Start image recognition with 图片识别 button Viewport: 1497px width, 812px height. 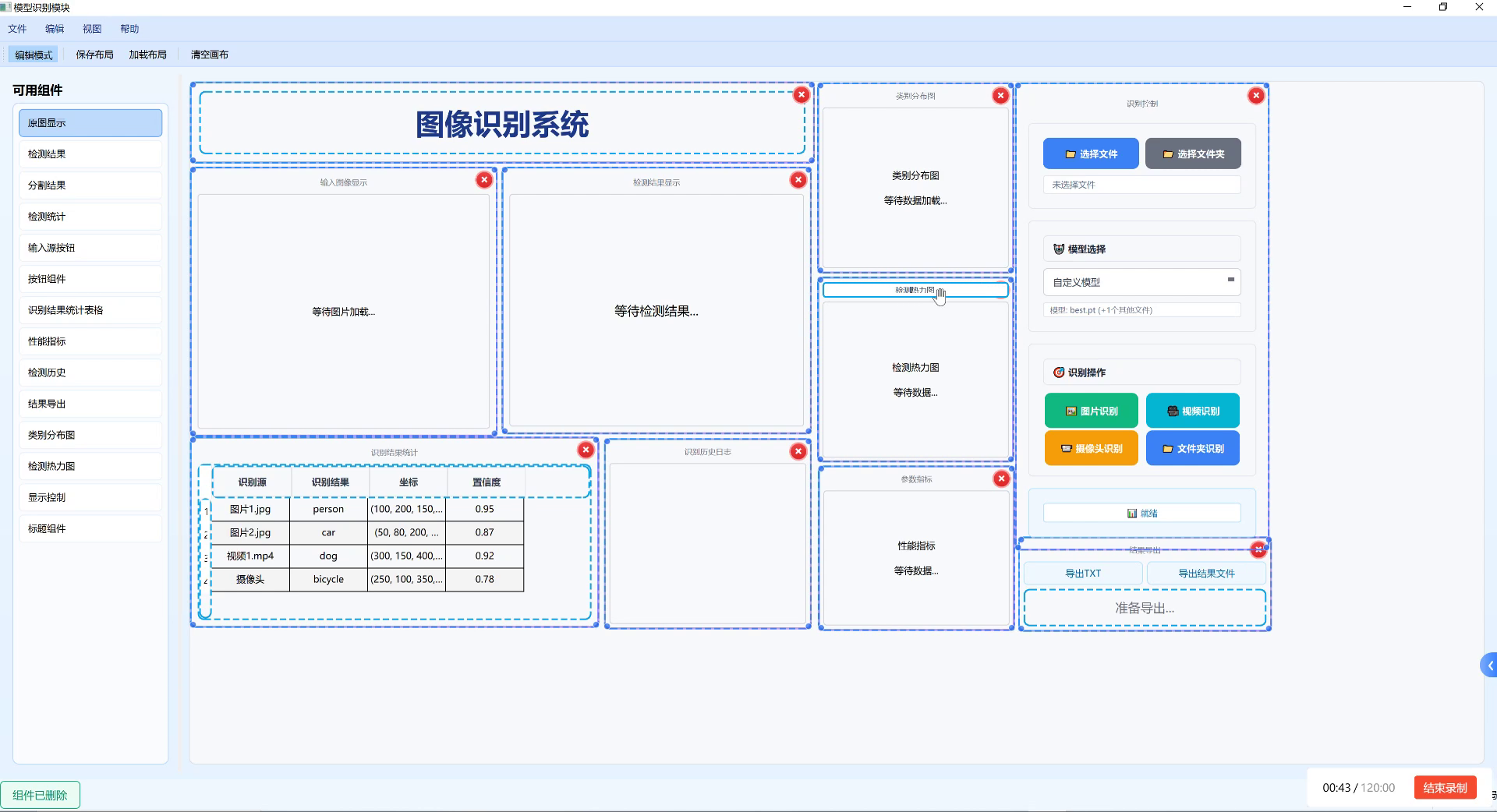(1091, 411)
